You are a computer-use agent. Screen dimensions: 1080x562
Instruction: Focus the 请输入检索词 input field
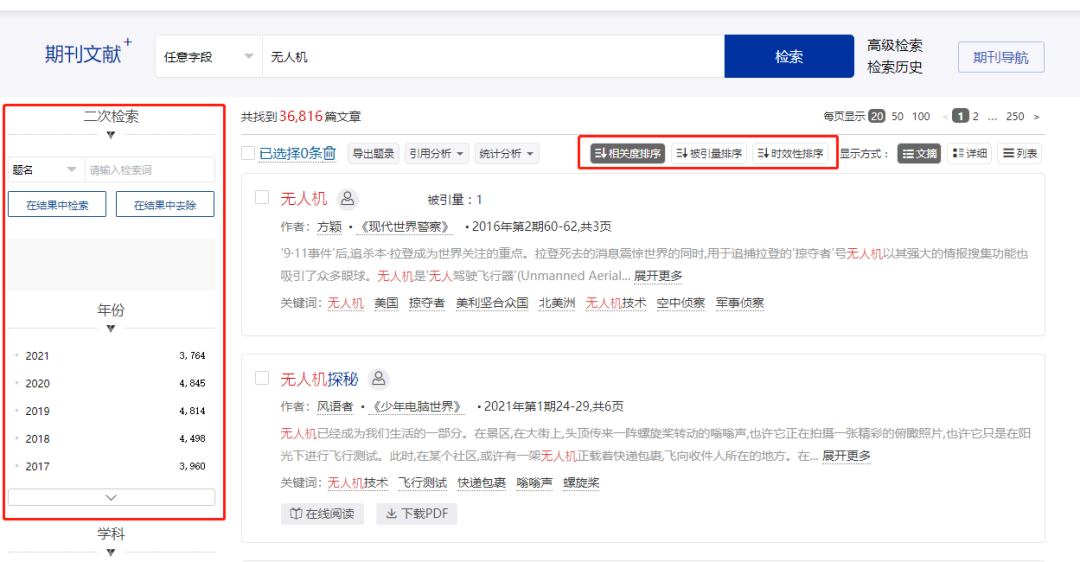pos(149,169)
